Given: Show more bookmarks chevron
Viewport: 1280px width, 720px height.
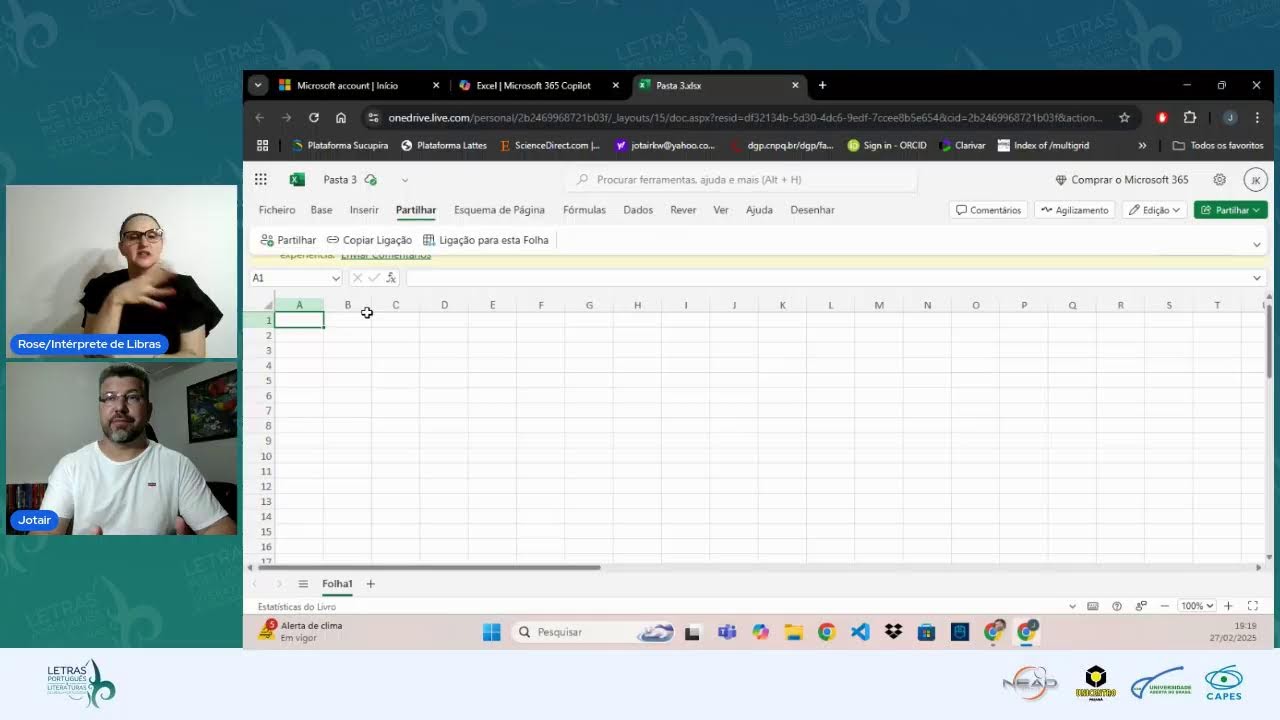Looking at the screenshot, I should [1142, 145].
